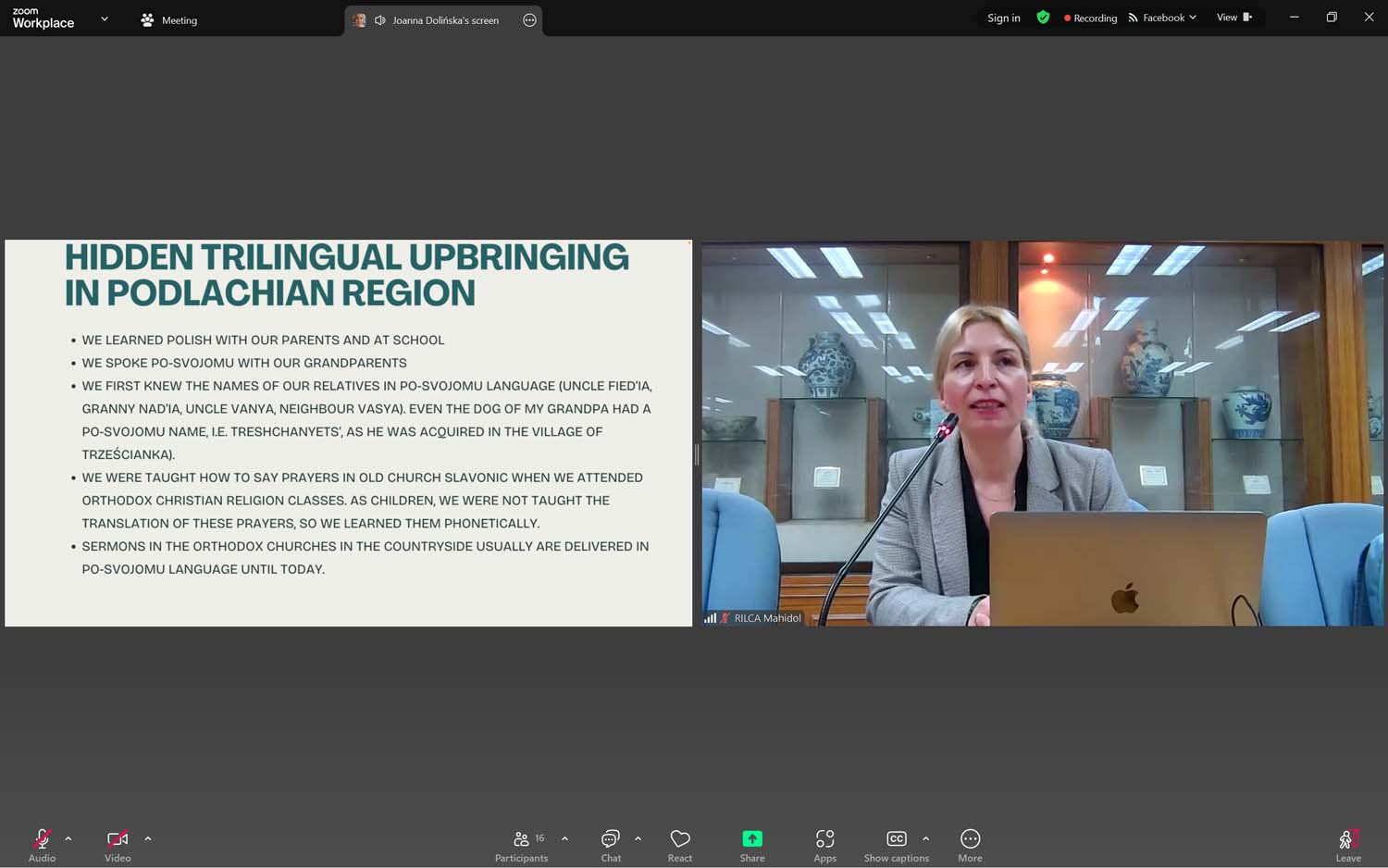
Task: Open Facebook live stream dropdown
Action: [x=1163, y=18]
